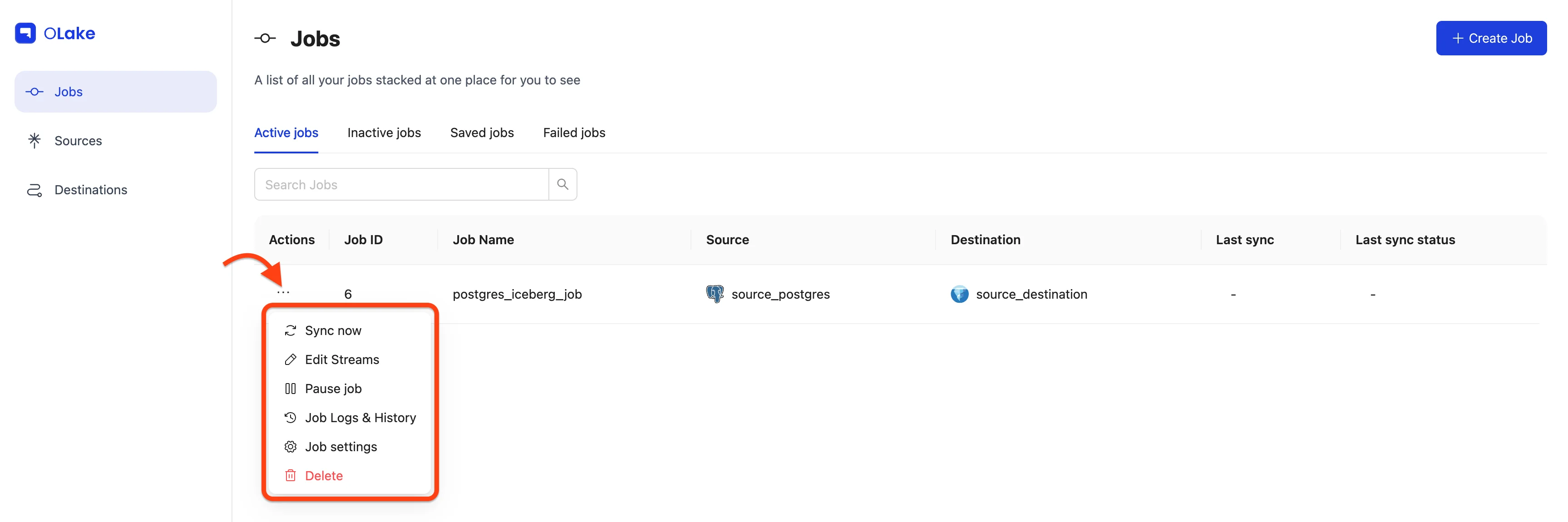1568x522 pixels.
Task: Go to Sources in the sidebar
Action: (78, 141)
